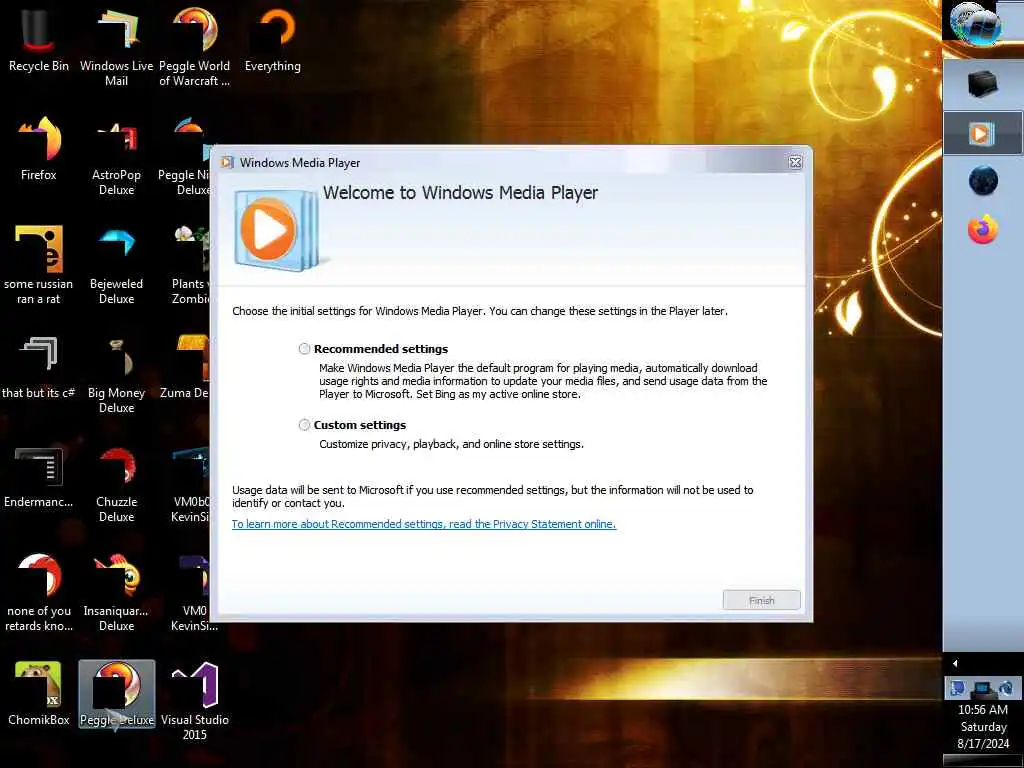Viewport: 1024px width, 768px height.
Task: Select the 'none of you' desktop icon
Action: [x=39, y=593]
